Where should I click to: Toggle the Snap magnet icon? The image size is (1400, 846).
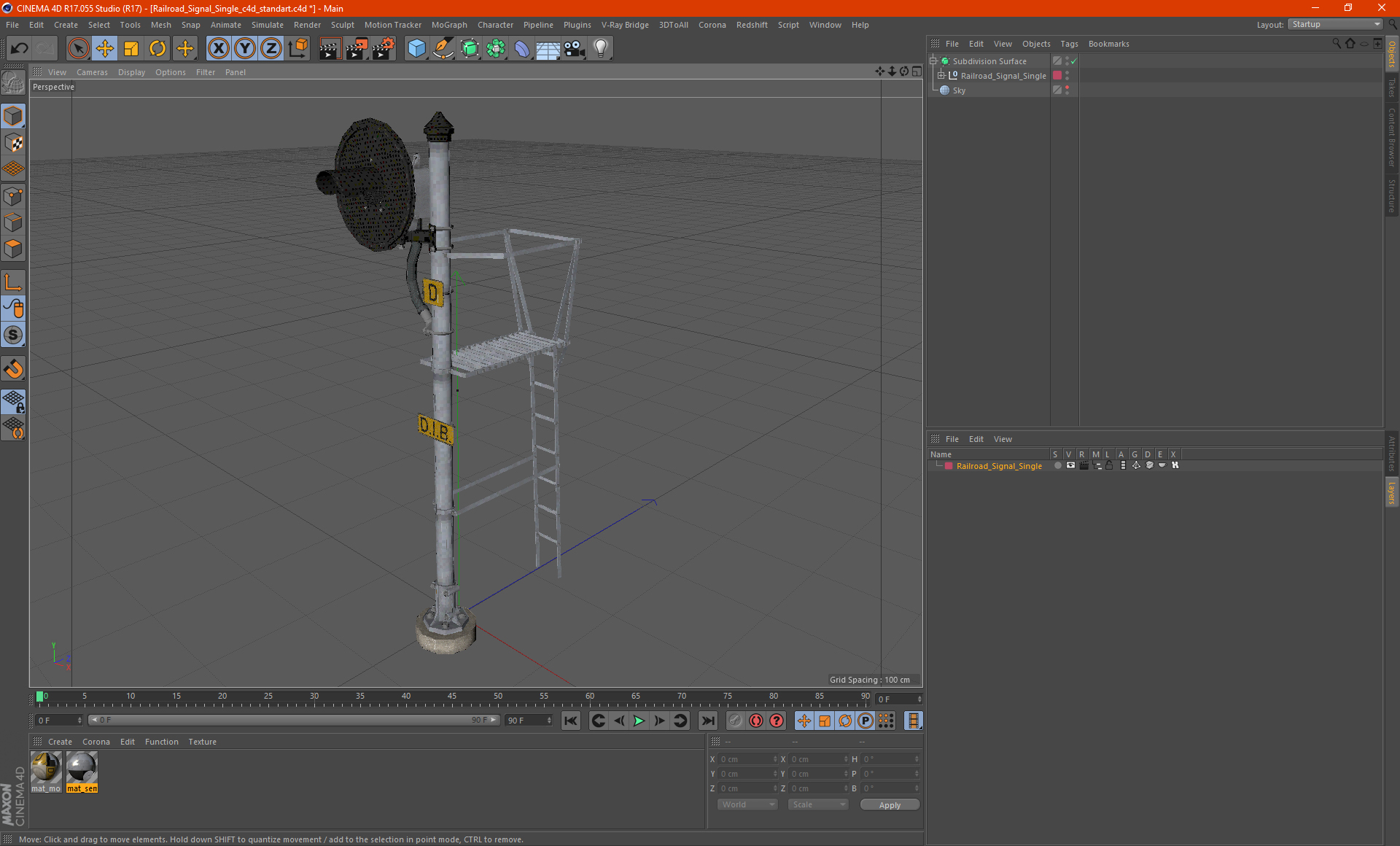pyautogui.click(x=13, y=368)
